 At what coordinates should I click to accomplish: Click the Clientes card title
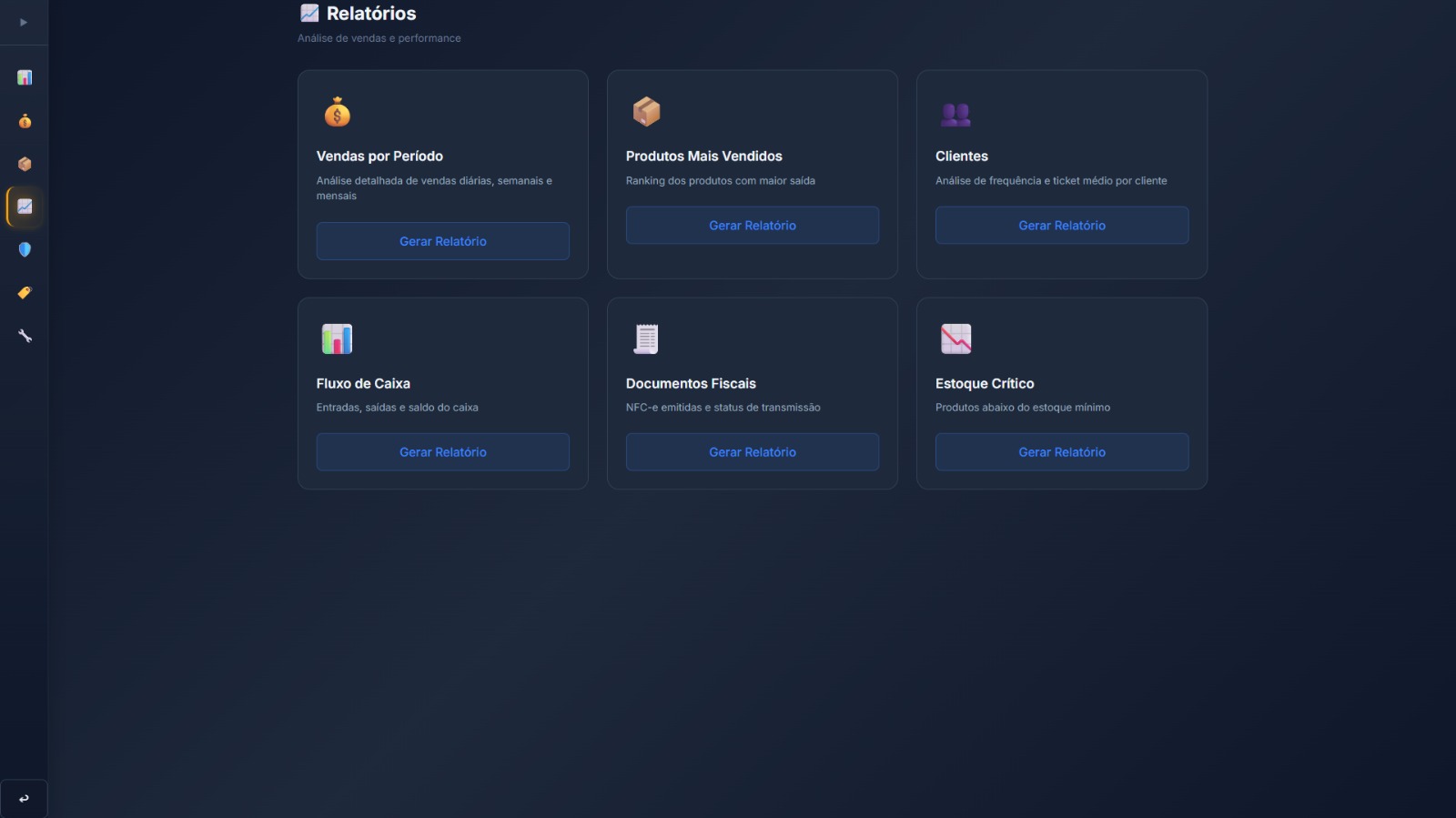tap(962, 157)
